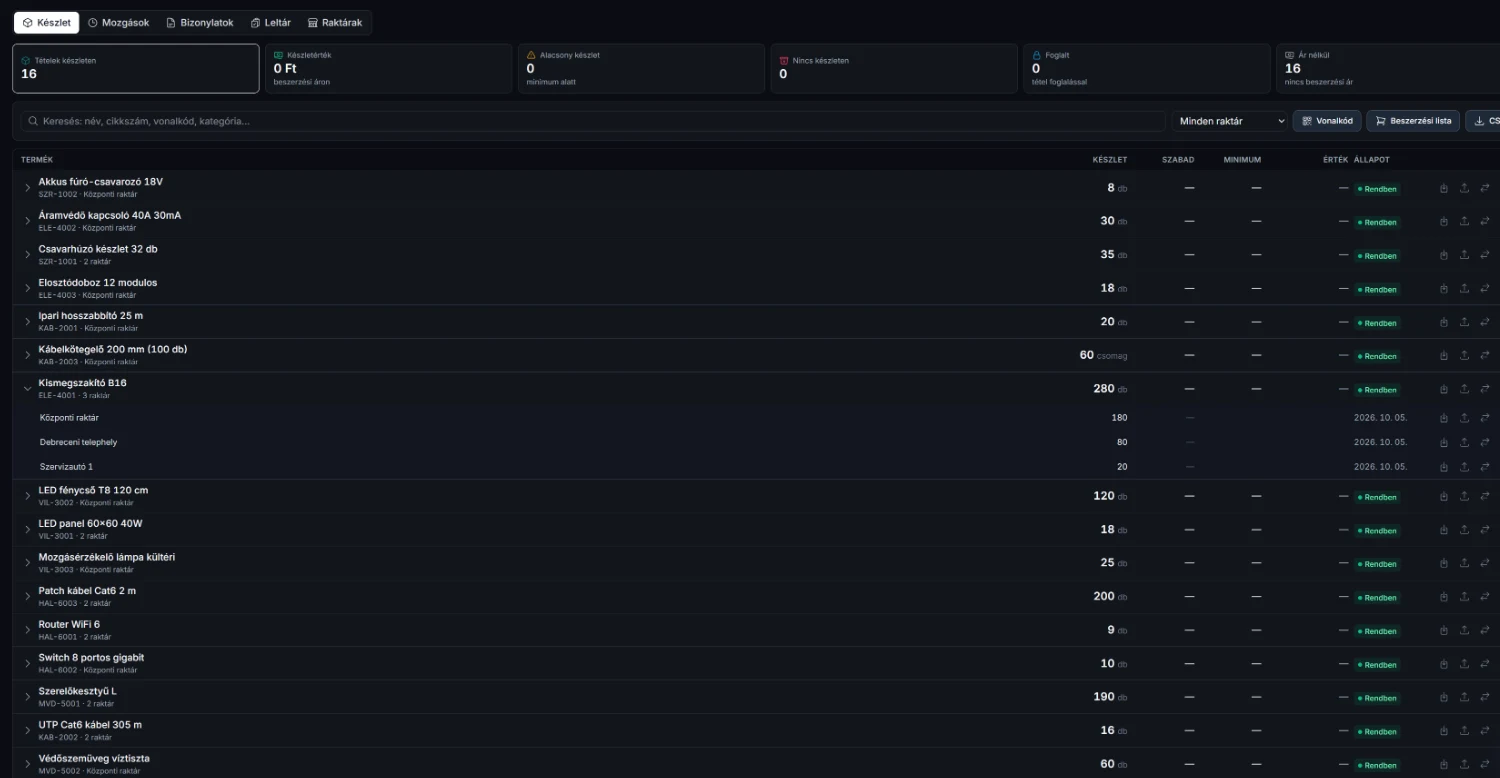This screenshot has width=1500, height=778.
Task: Click stock-in icon for Elosztódoboz 12 modulos
Action: (x=1443, y=288)
